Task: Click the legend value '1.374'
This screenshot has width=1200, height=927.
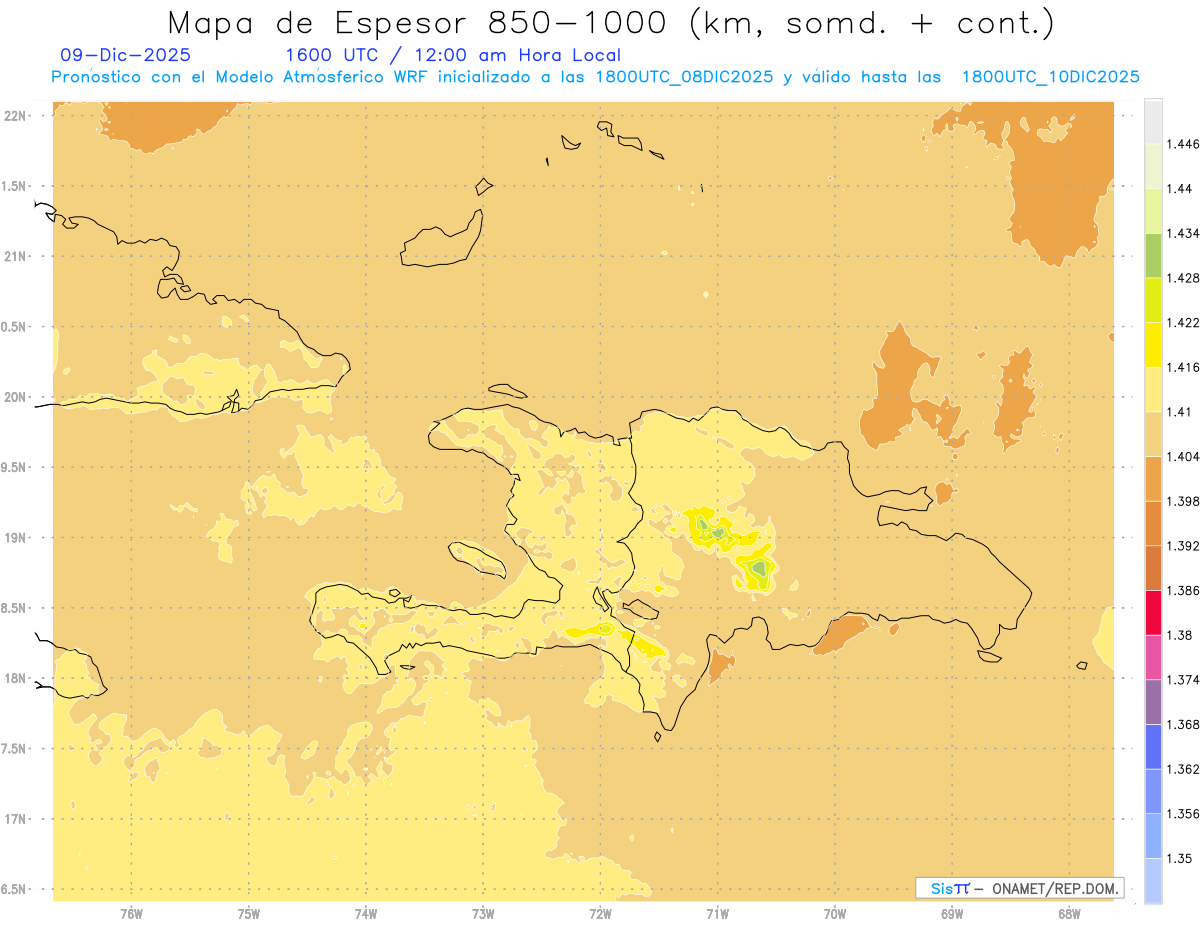Action: (x=1182, y=680)
